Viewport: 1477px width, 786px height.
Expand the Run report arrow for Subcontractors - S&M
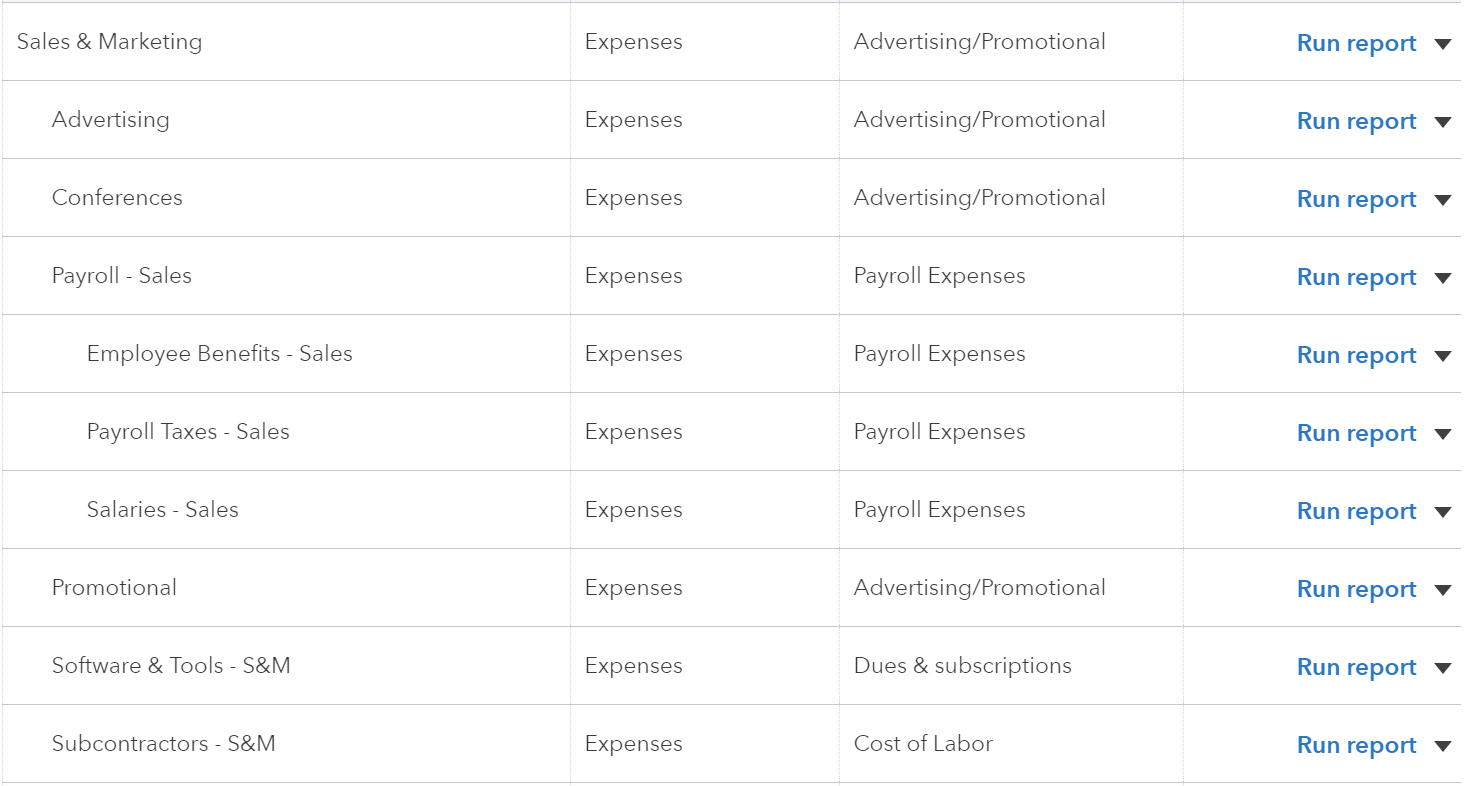[1443, 745]
